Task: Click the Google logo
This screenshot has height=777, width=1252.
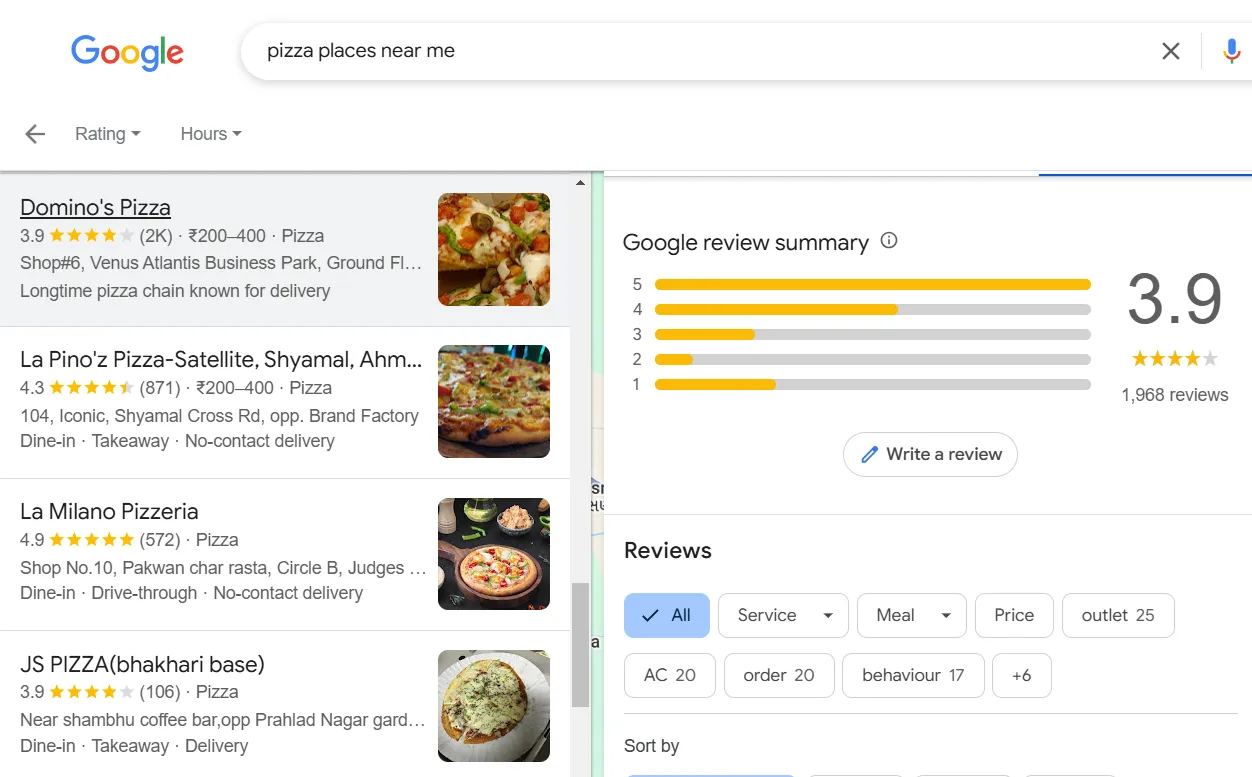Action: click(x=127, y=52)
